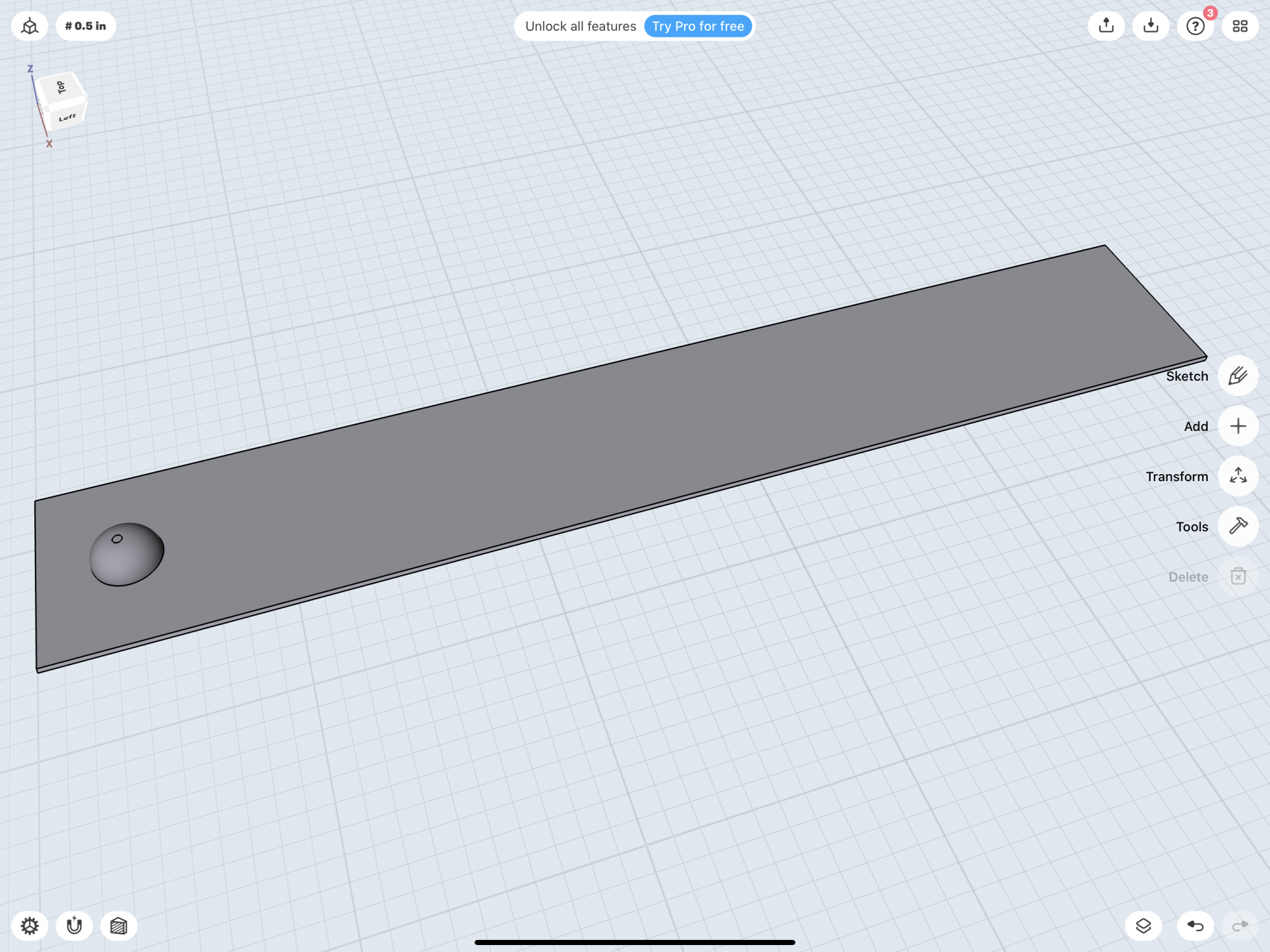The image size is (1270, 952).
Task: Toggle the grid visibility icon
Action: tap(119, 926)
